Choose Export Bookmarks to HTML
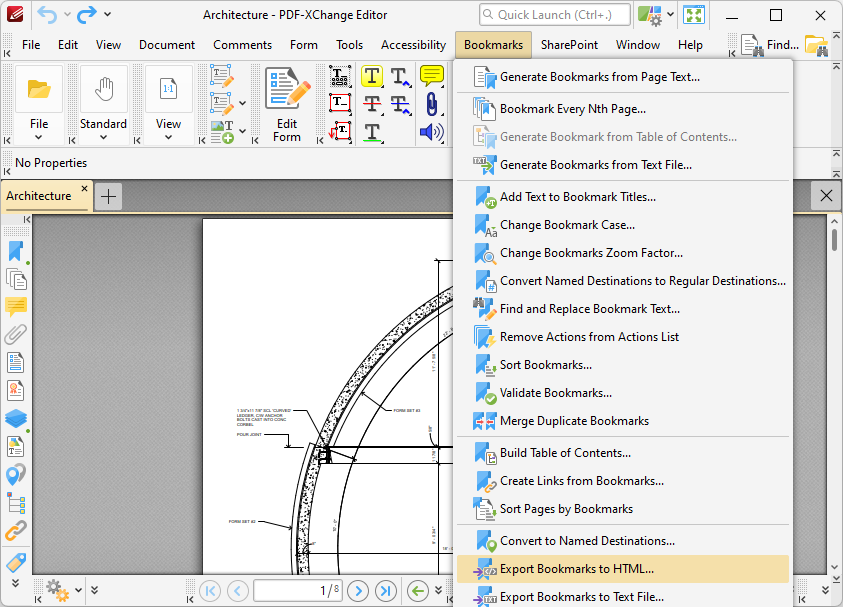 (576, 569)
